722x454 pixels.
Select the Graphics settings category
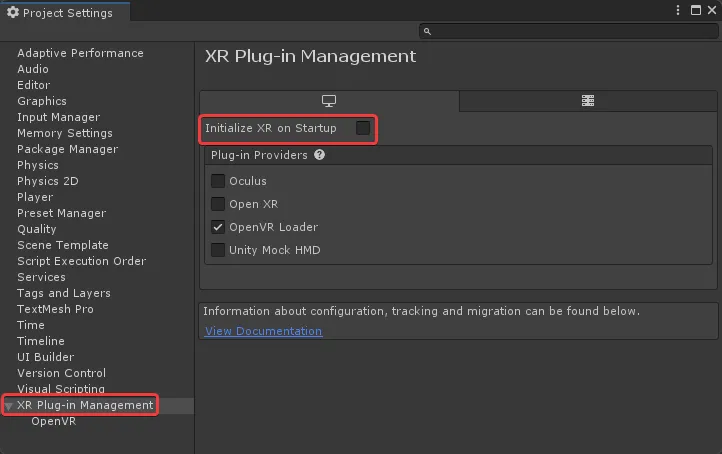[x=42, y=101]
